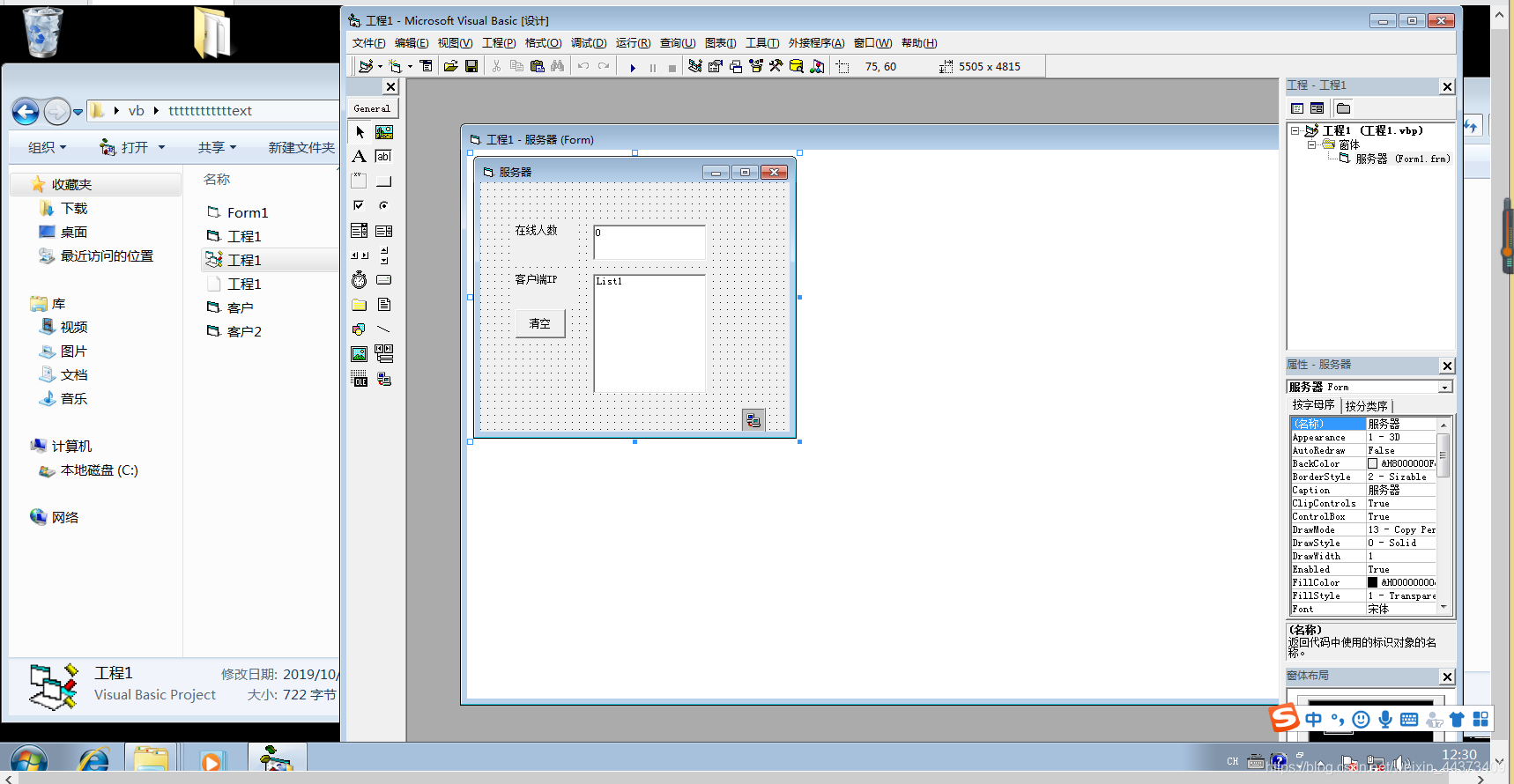
Task: Open the 共享 dropdown in Explorer window
Action: tap(218, 147)
